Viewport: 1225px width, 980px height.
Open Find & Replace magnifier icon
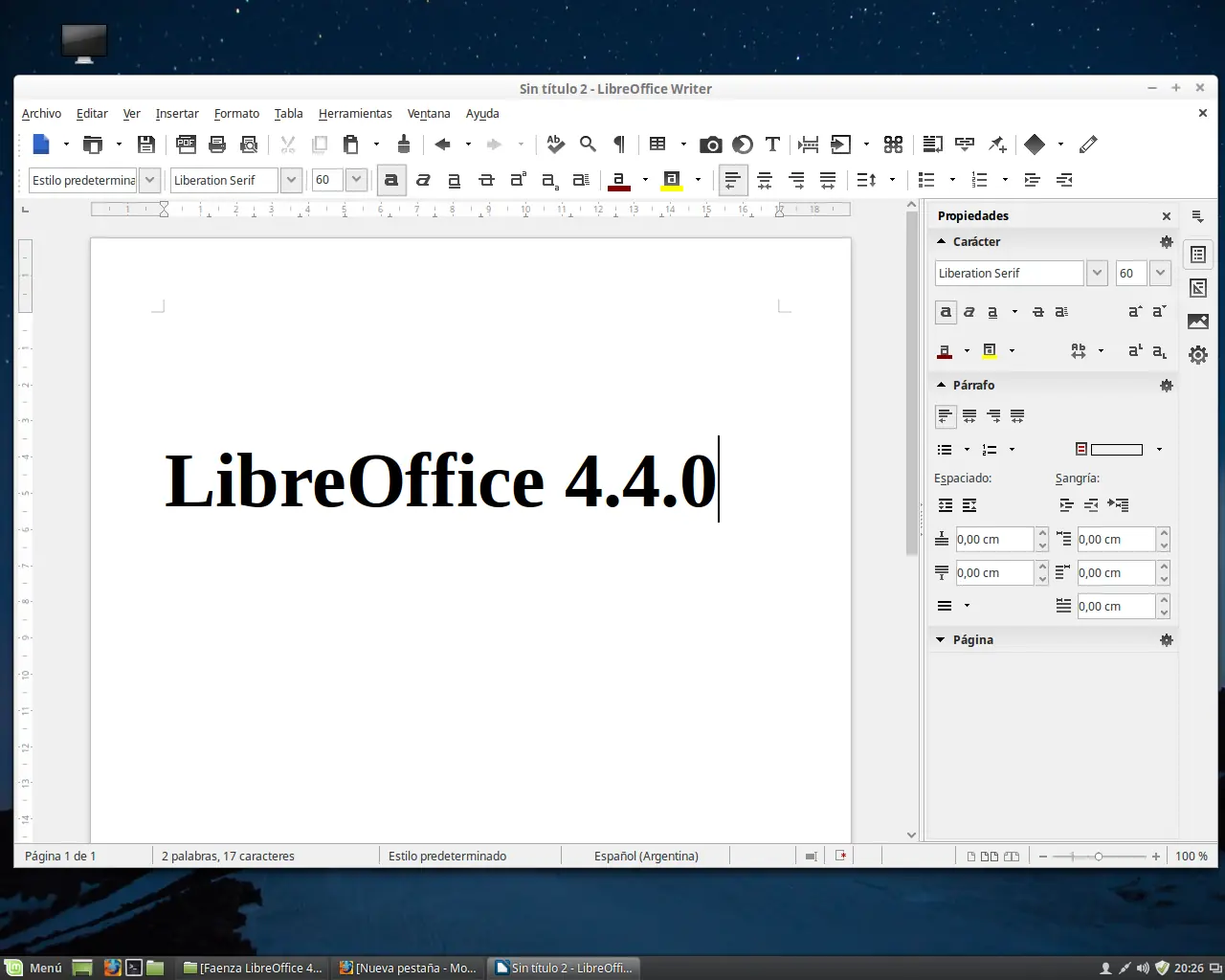[588, 145]
